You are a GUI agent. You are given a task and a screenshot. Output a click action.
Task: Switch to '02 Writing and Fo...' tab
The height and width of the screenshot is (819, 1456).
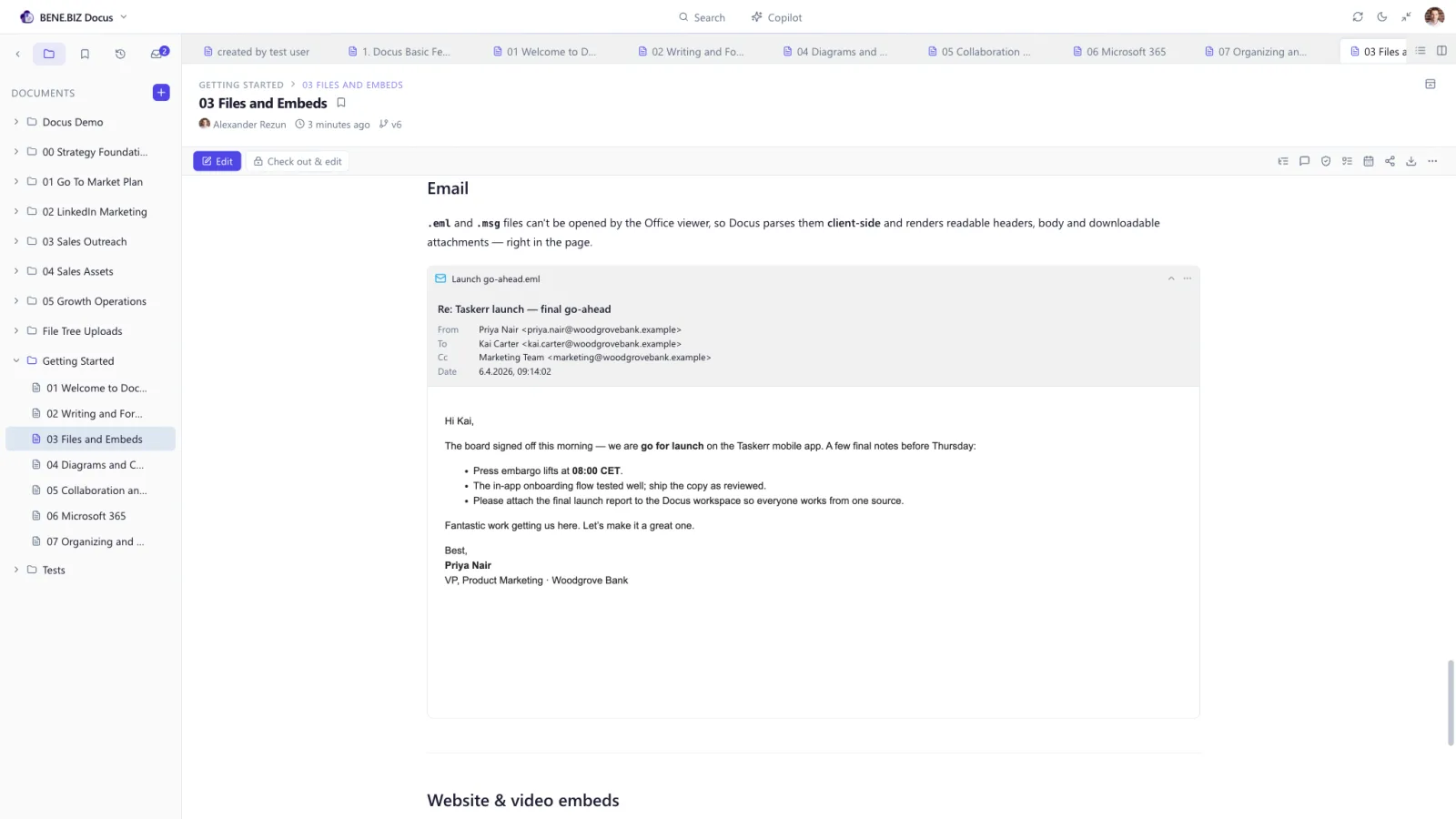pyautogui.click(x=690, y=52)
